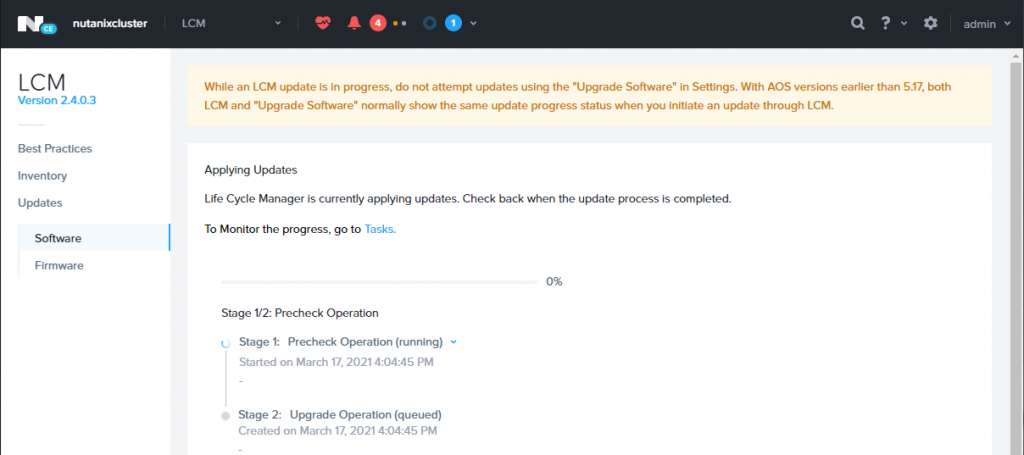Click the nutanixcluster cluster name
The width and height of the screenshot is (1024, 455).
tap(110, 24)
